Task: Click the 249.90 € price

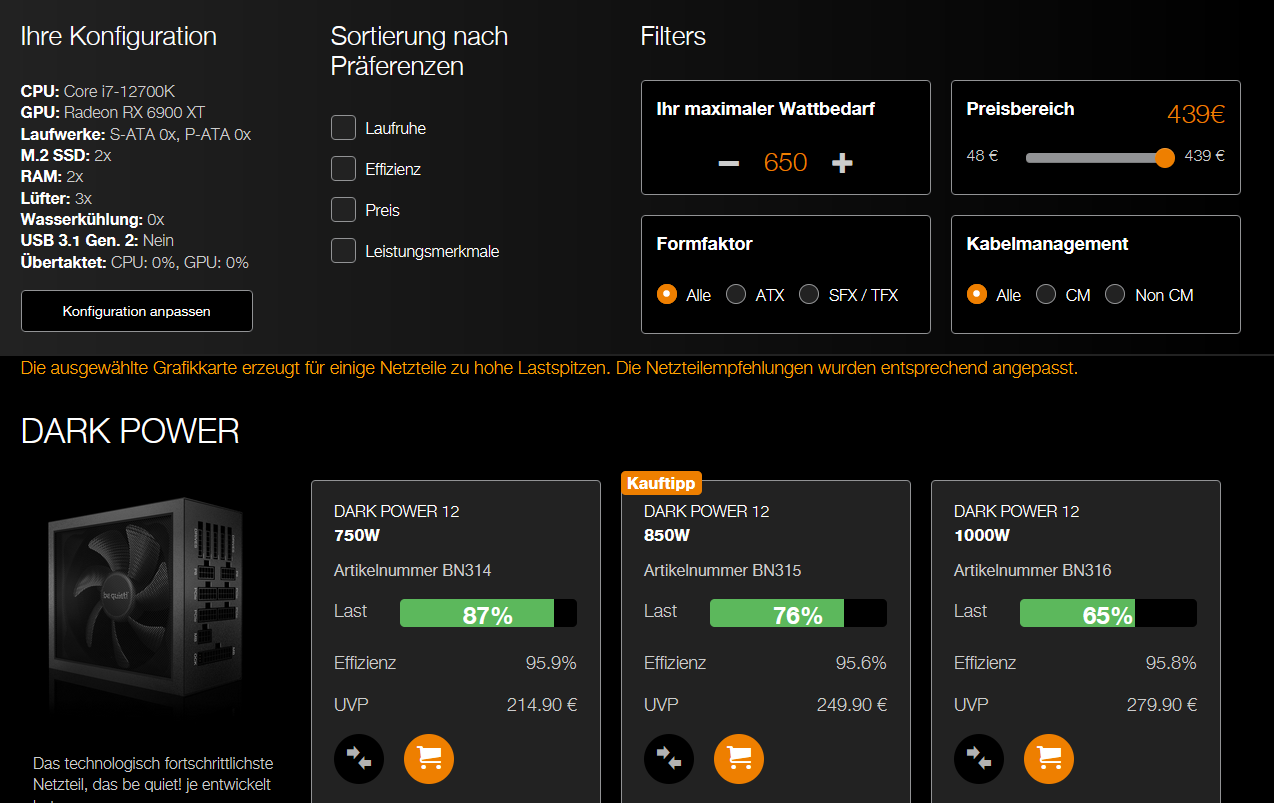Action: (852, 704)
